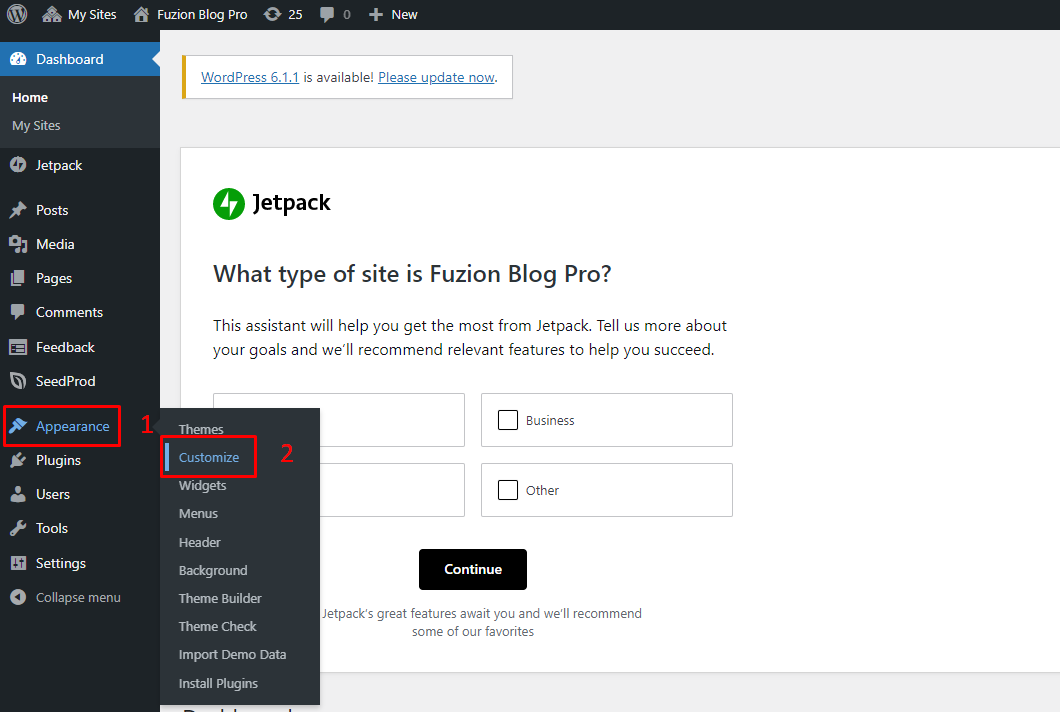Open Widgets from Appearance flyout
Viewport: 1060px width, 712px height.
(x=202, y=485)
